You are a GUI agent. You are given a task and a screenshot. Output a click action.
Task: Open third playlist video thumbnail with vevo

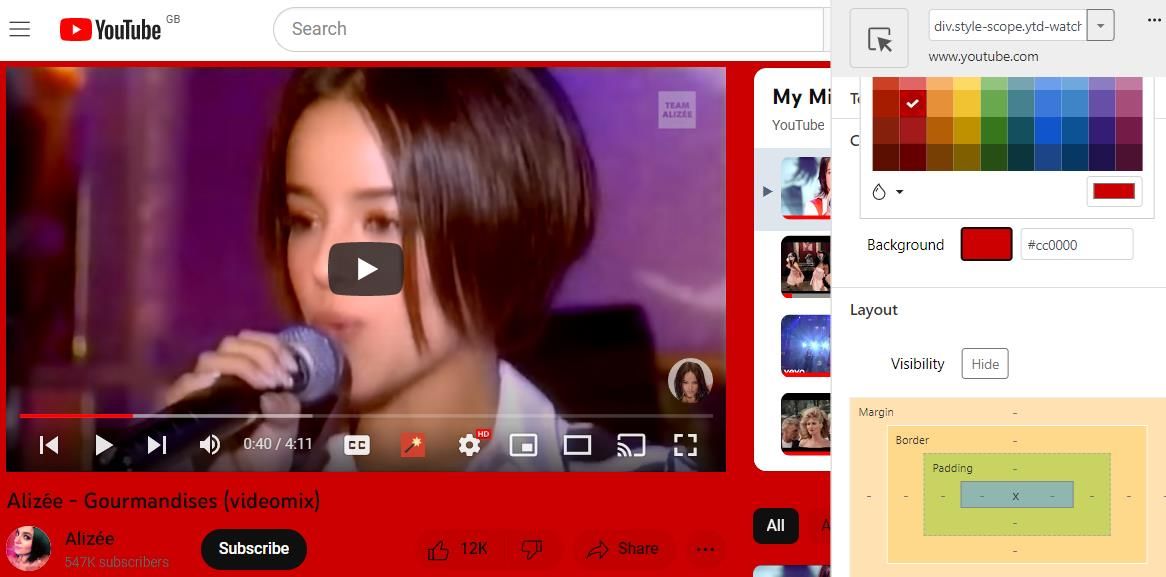click(x=805, y=345)
